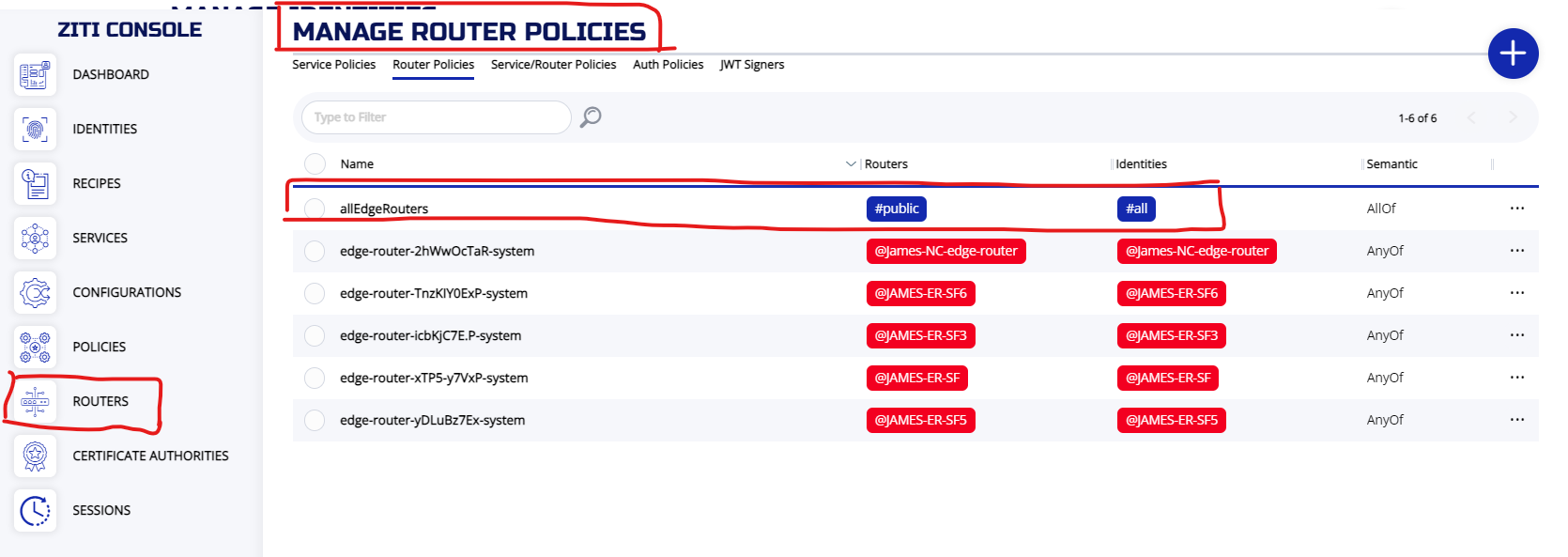This screenshot has height=557, width=1568.
Task: Check the edge-router-xTP5-y7VxP-system row
Action: [x=315, y=378]
